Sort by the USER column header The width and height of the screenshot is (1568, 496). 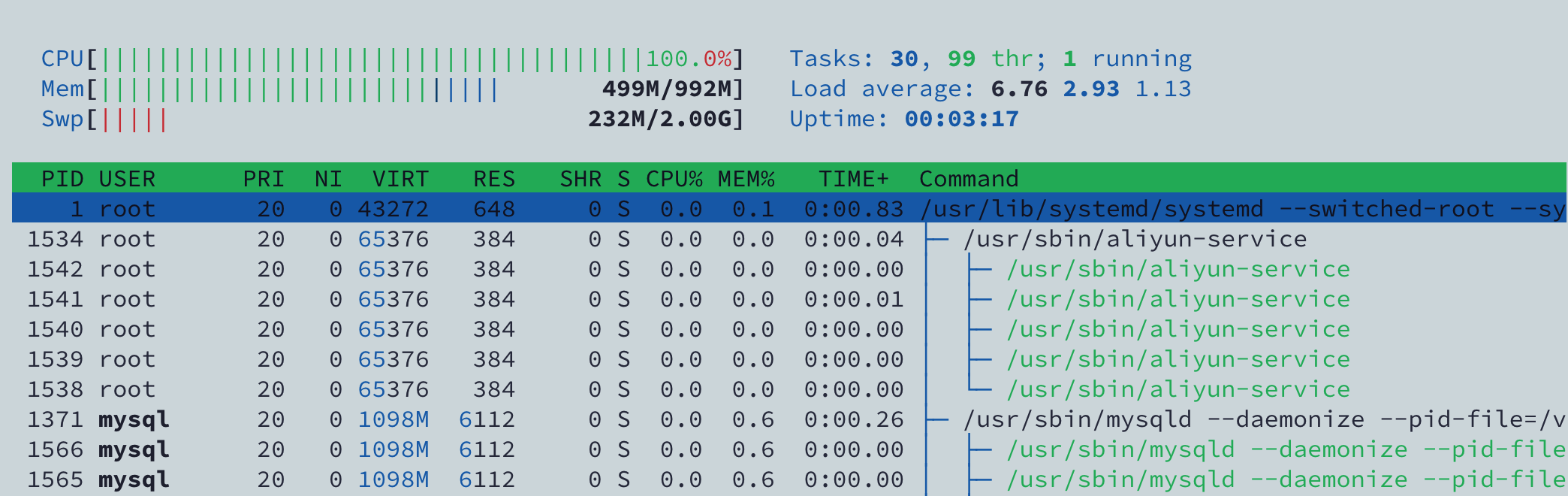(127, 179)
